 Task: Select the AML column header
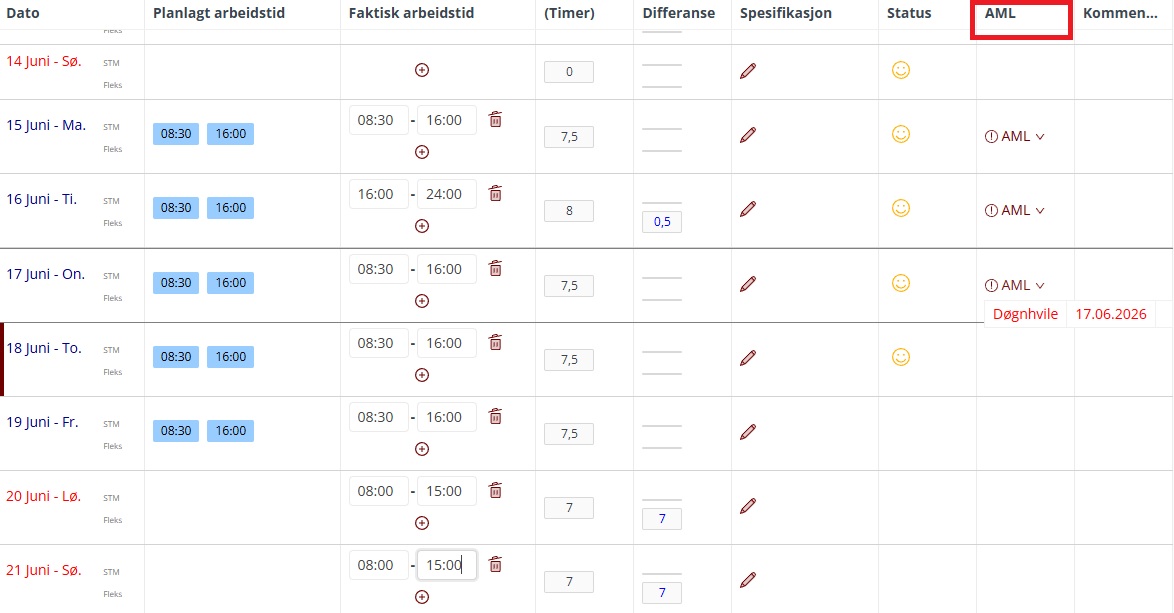coord(1000,13)
